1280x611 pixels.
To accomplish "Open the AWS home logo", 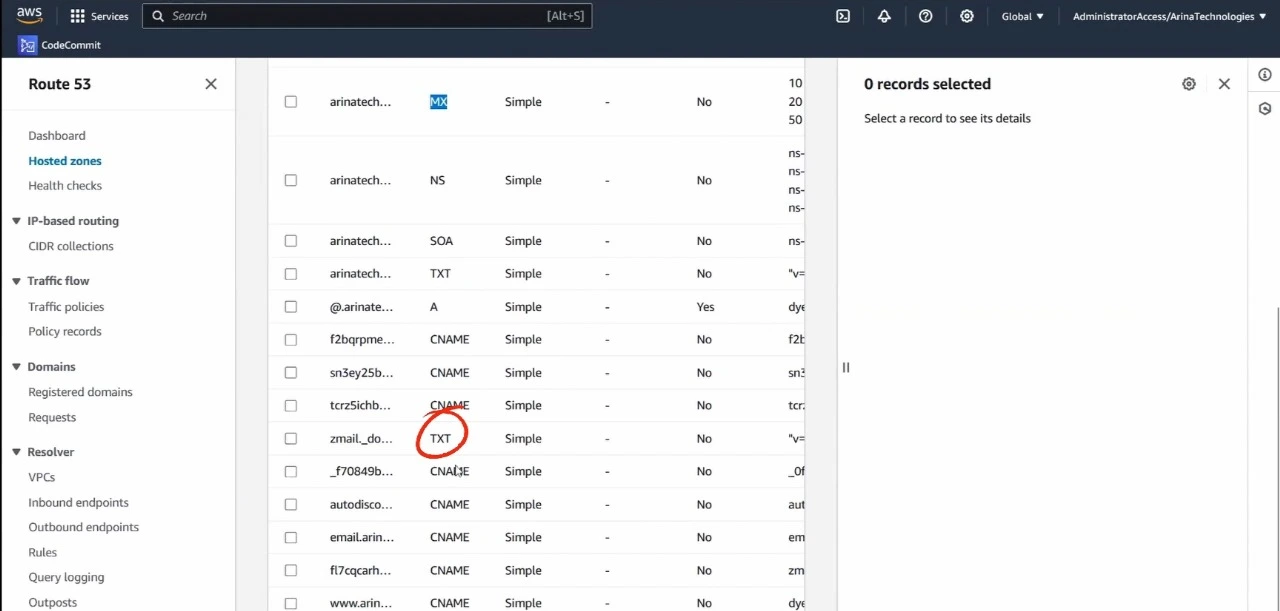I will pyautogui.click(x=29, y=15).
